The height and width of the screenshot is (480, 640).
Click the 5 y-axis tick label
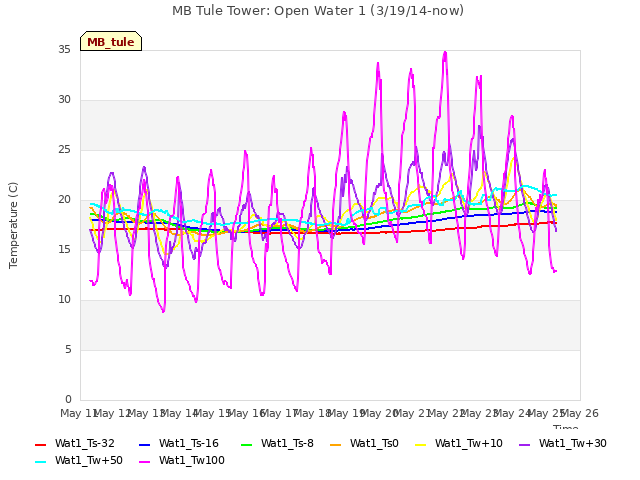point(68,350)
